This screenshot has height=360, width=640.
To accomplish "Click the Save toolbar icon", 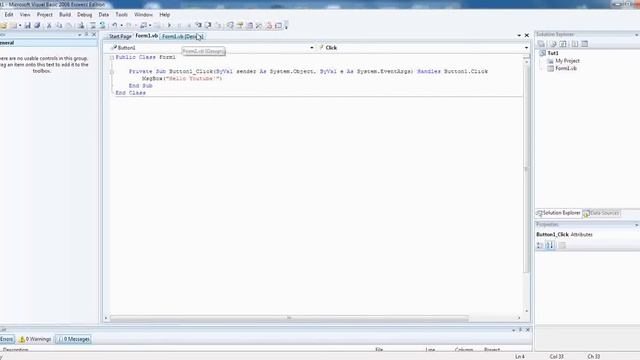I will point(27,25).
